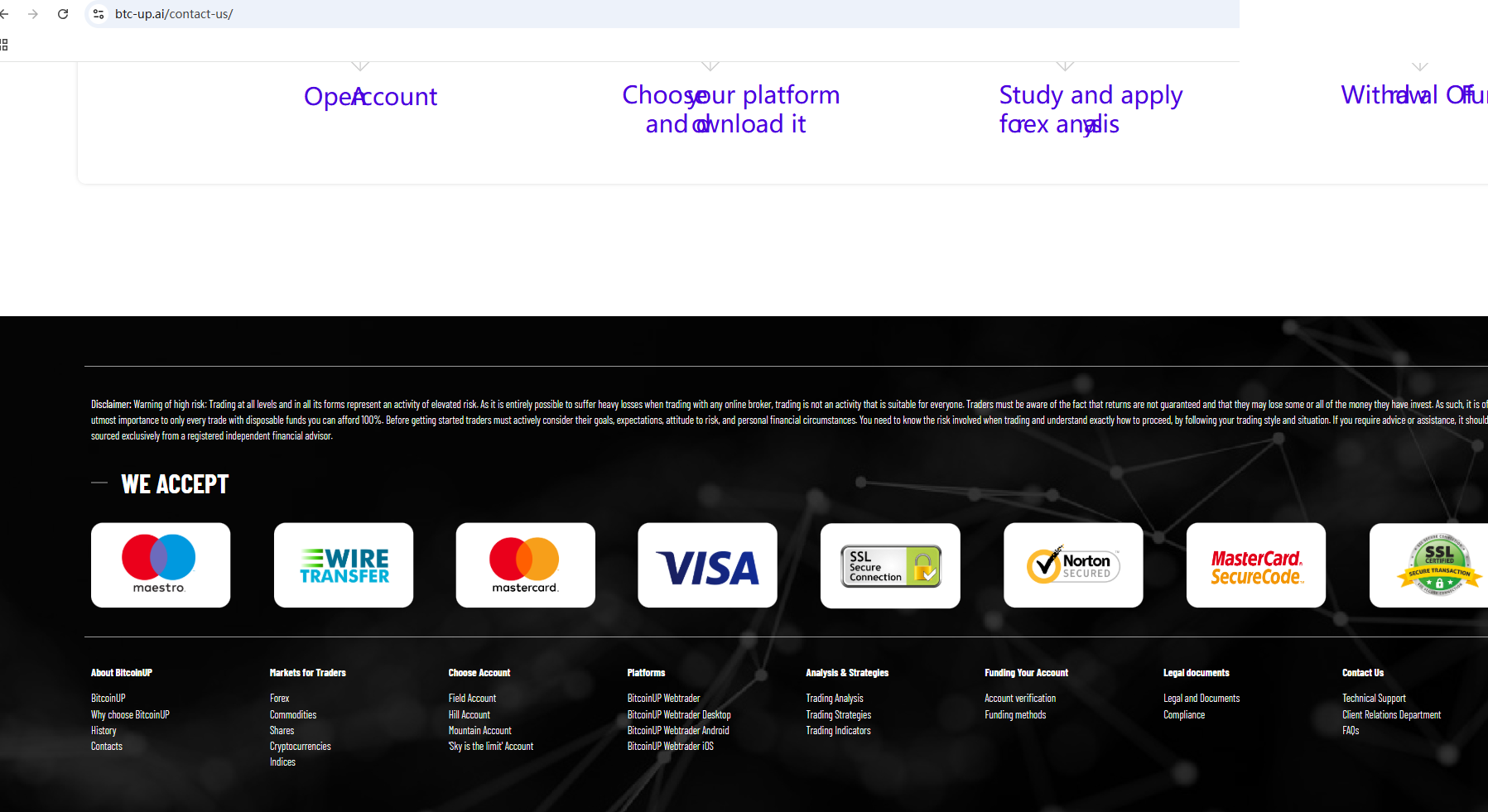The image size is (1488, 812).
Task: Open the Trading Analysis link
Action: point(835,699)
